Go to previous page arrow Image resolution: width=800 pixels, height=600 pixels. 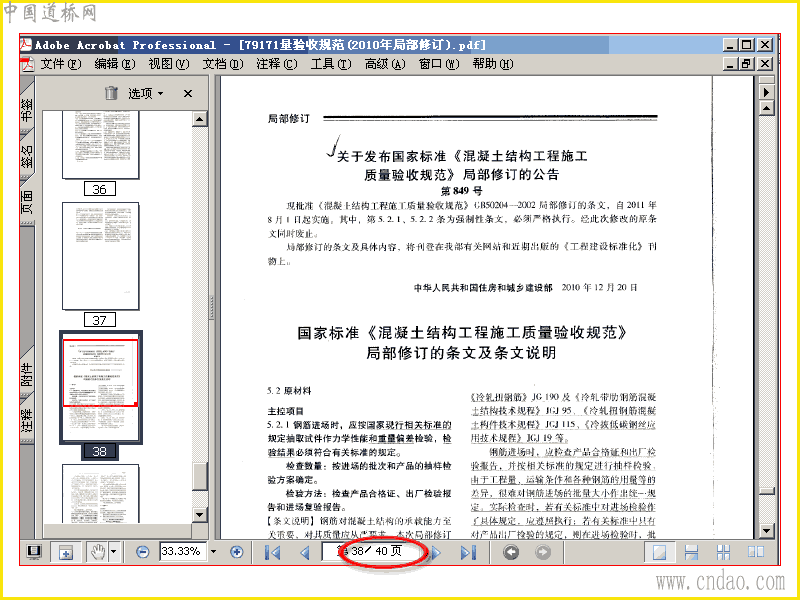tap(305, 553)
